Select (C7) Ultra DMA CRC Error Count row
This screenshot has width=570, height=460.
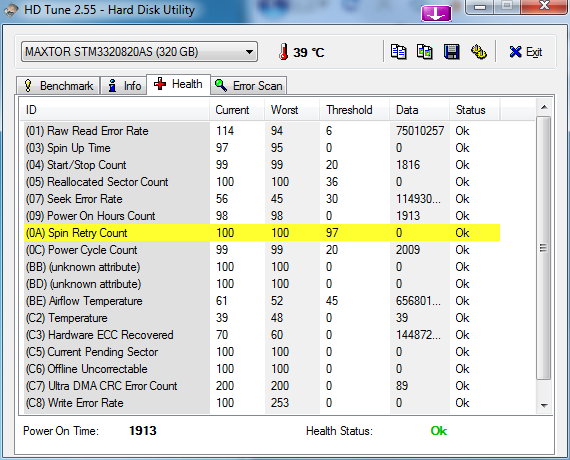point(262,386)
